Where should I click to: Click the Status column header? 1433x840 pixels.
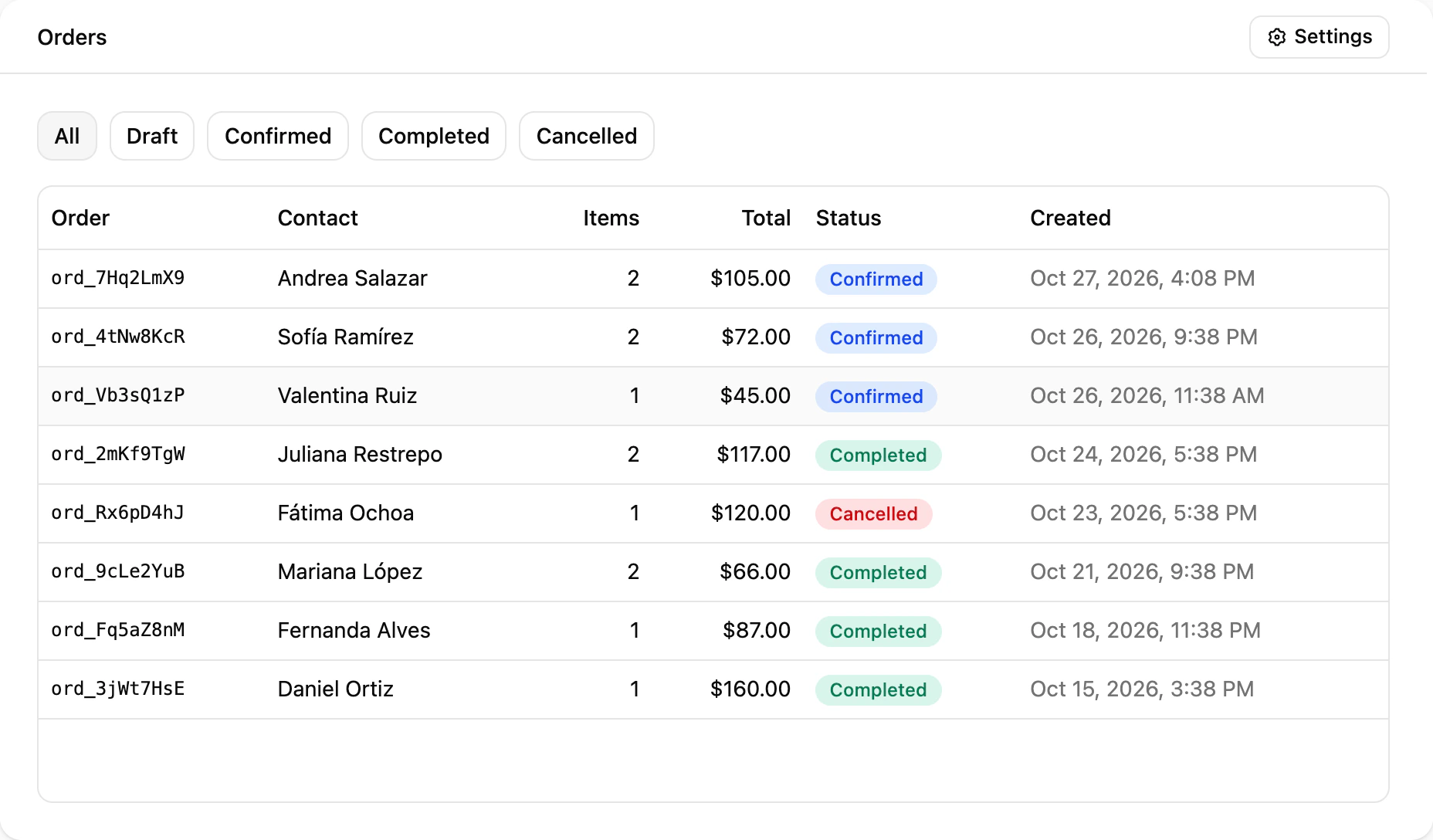849,218
